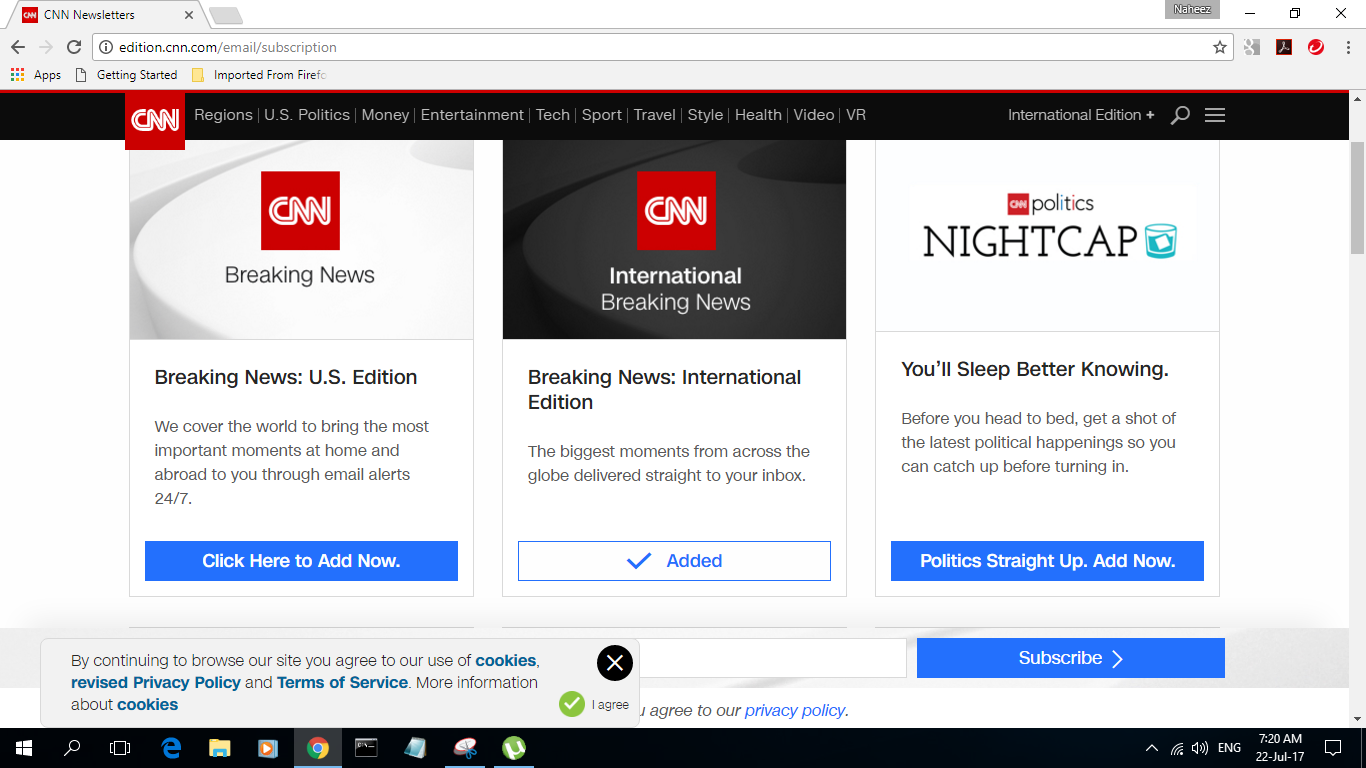Viewport: 1366px width, 768px height.
Task: Open the VR section
Action: [x=856, y=115]
